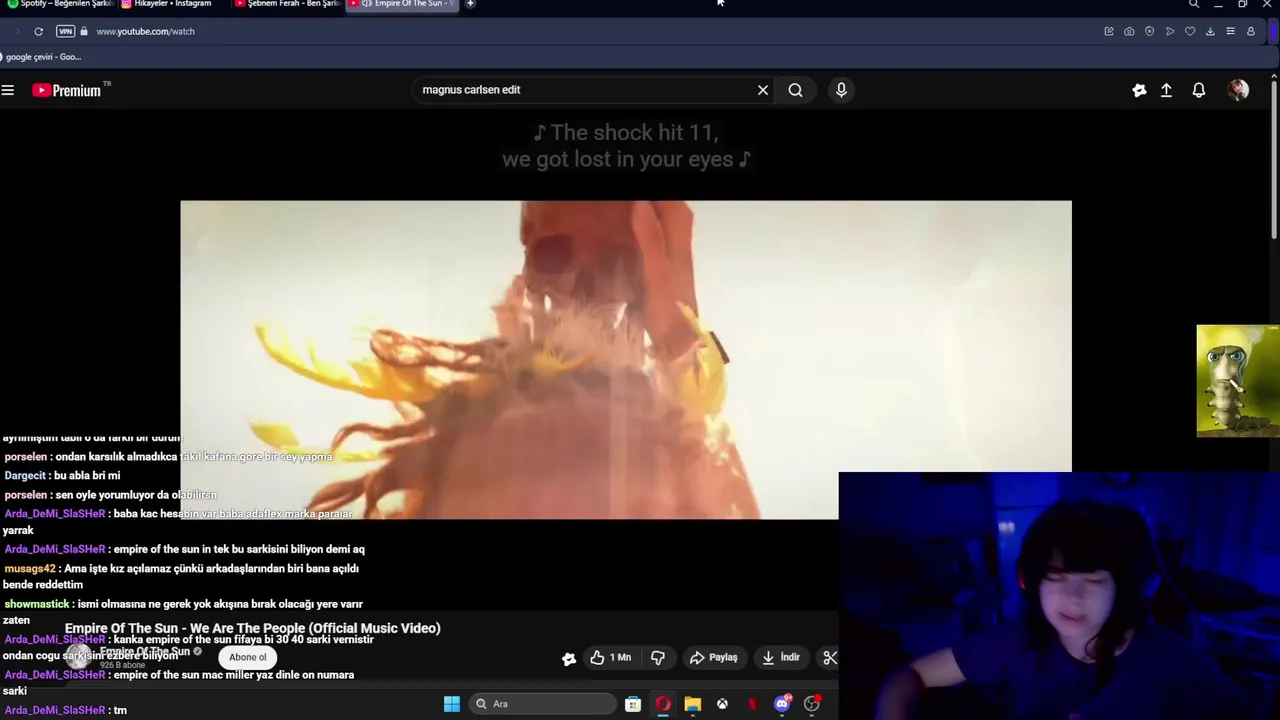
Task: Click username showmastick in chat
Action: [x=37, y=604]
